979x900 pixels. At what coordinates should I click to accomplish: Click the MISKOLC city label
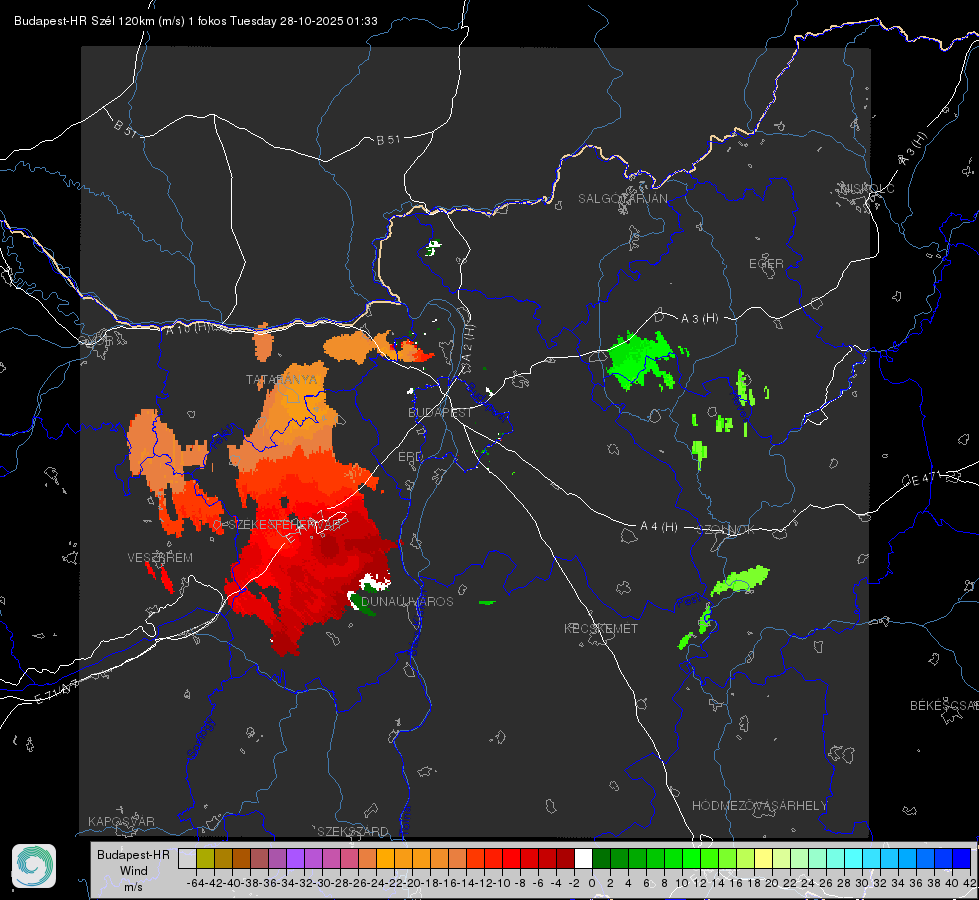point(867,188)
